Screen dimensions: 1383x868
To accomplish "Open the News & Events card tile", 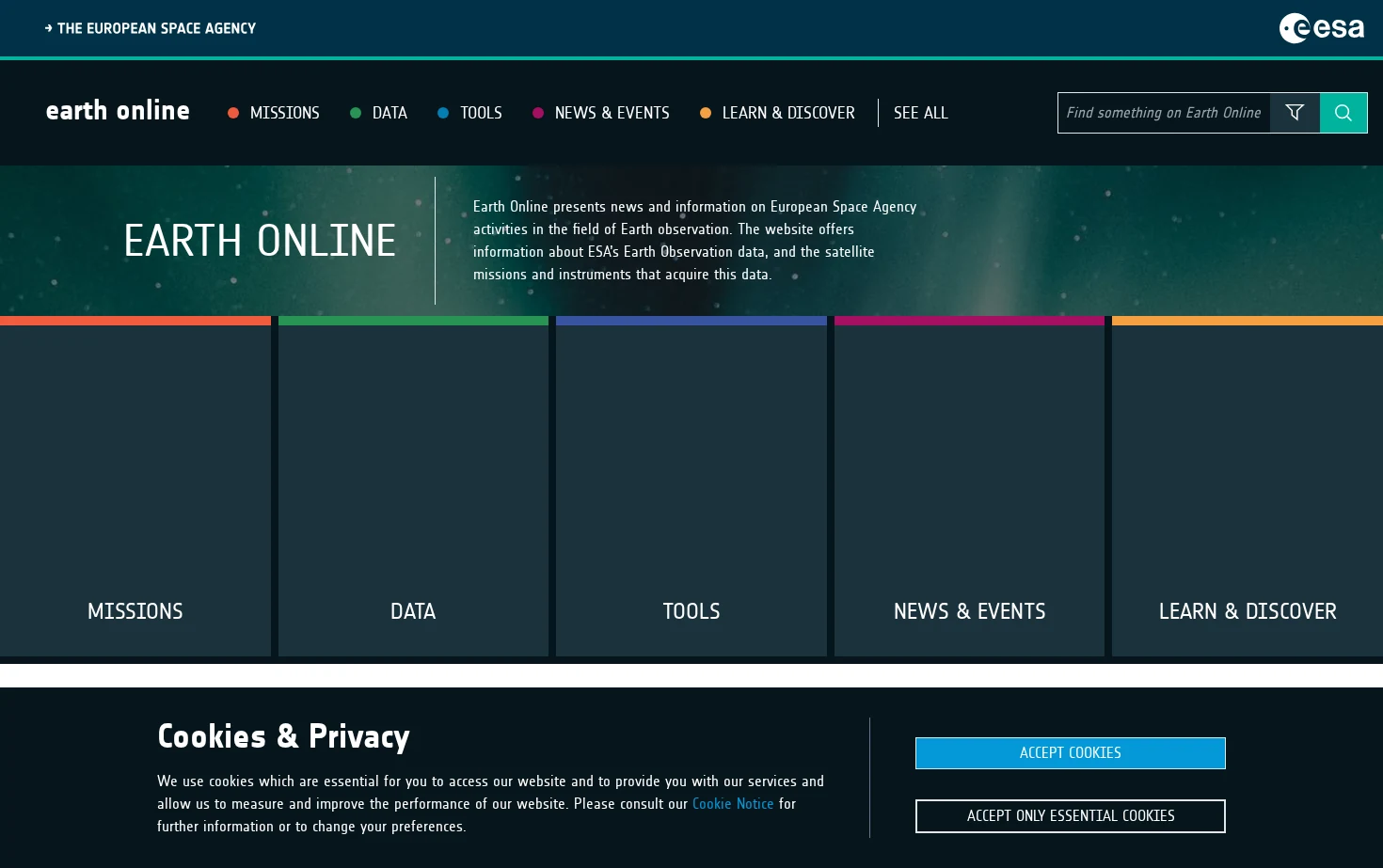I will pyautogui.click(x=969, y=486).
